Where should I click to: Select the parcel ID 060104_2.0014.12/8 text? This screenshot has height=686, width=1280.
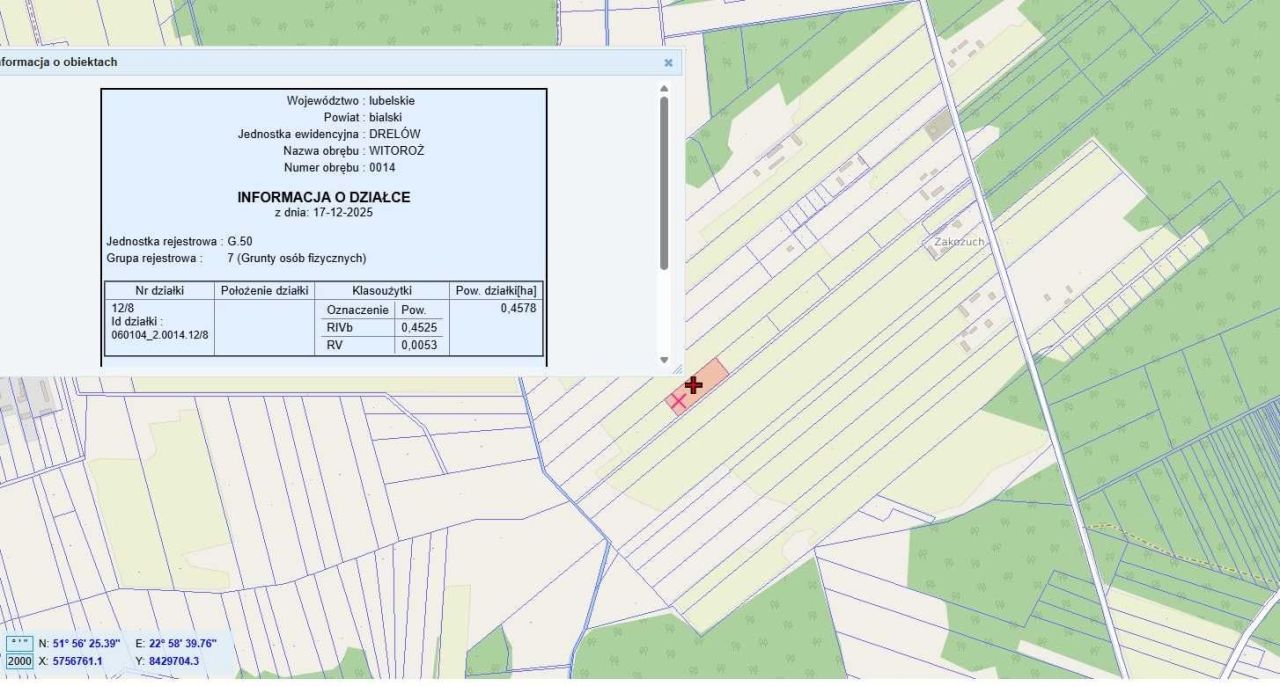[160, 335]
